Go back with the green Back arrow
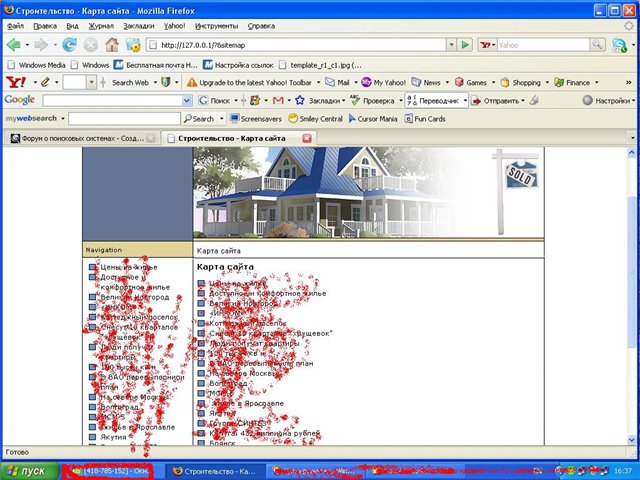The width and height of the screenshot is (640, 480). click(13, 44)
